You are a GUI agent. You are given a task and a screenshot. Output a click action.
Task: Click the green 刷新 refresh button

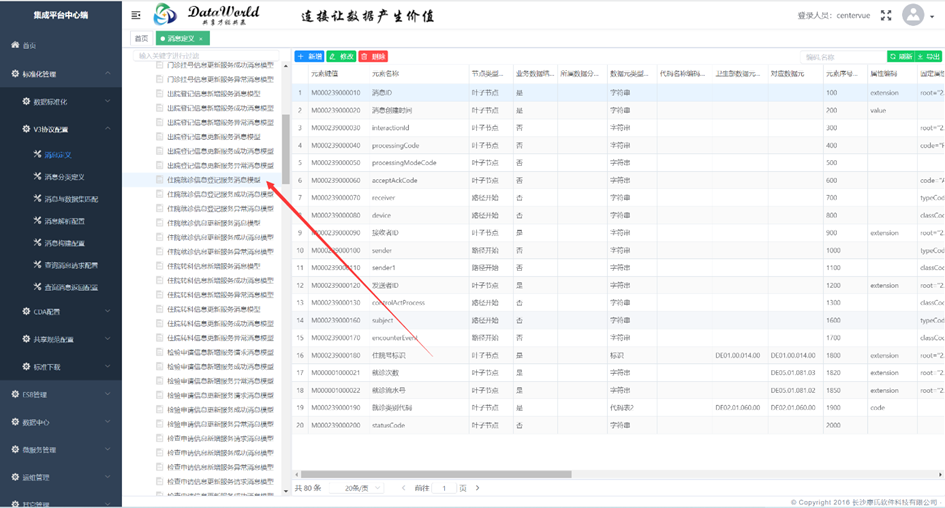[x=900, y=57]
